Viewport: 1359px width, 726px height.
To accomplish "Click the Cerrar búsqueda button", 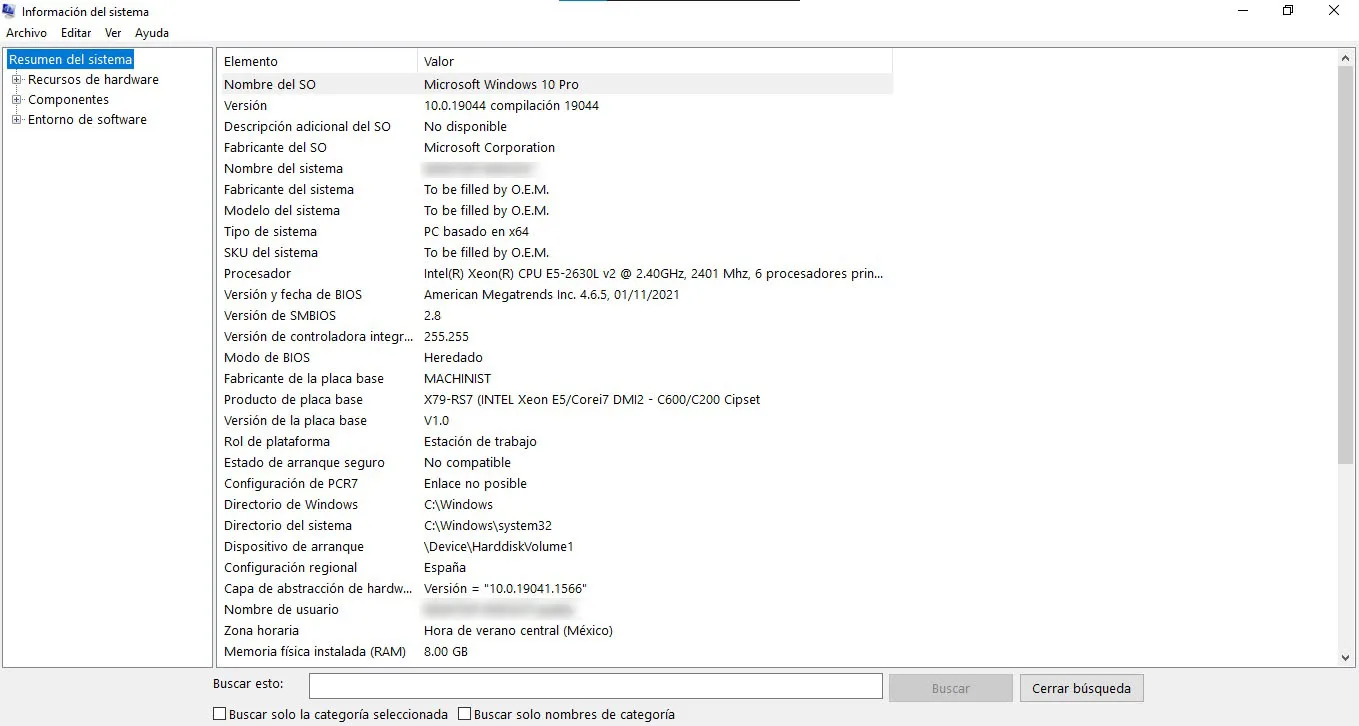I will point(1081,688).
